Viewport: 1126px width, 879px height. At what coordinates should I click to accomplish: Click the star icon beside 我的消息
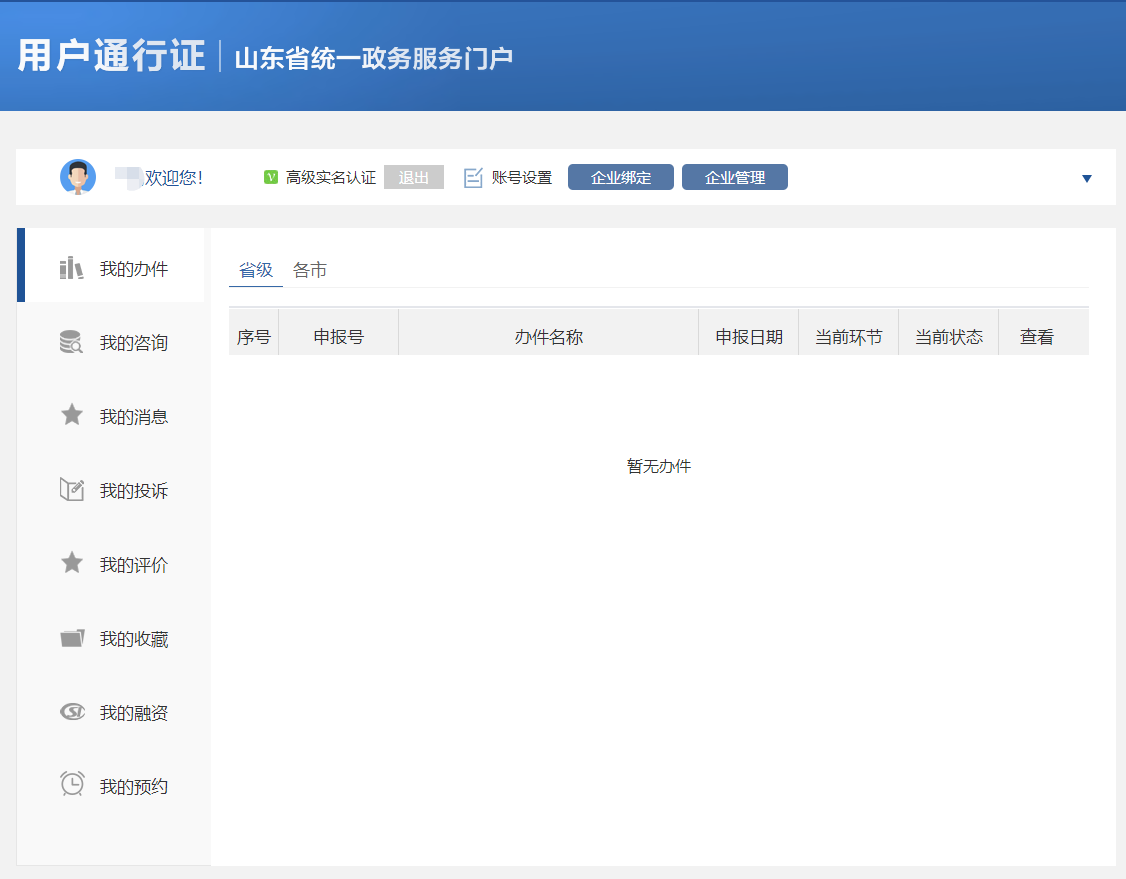tap(72, 415)
